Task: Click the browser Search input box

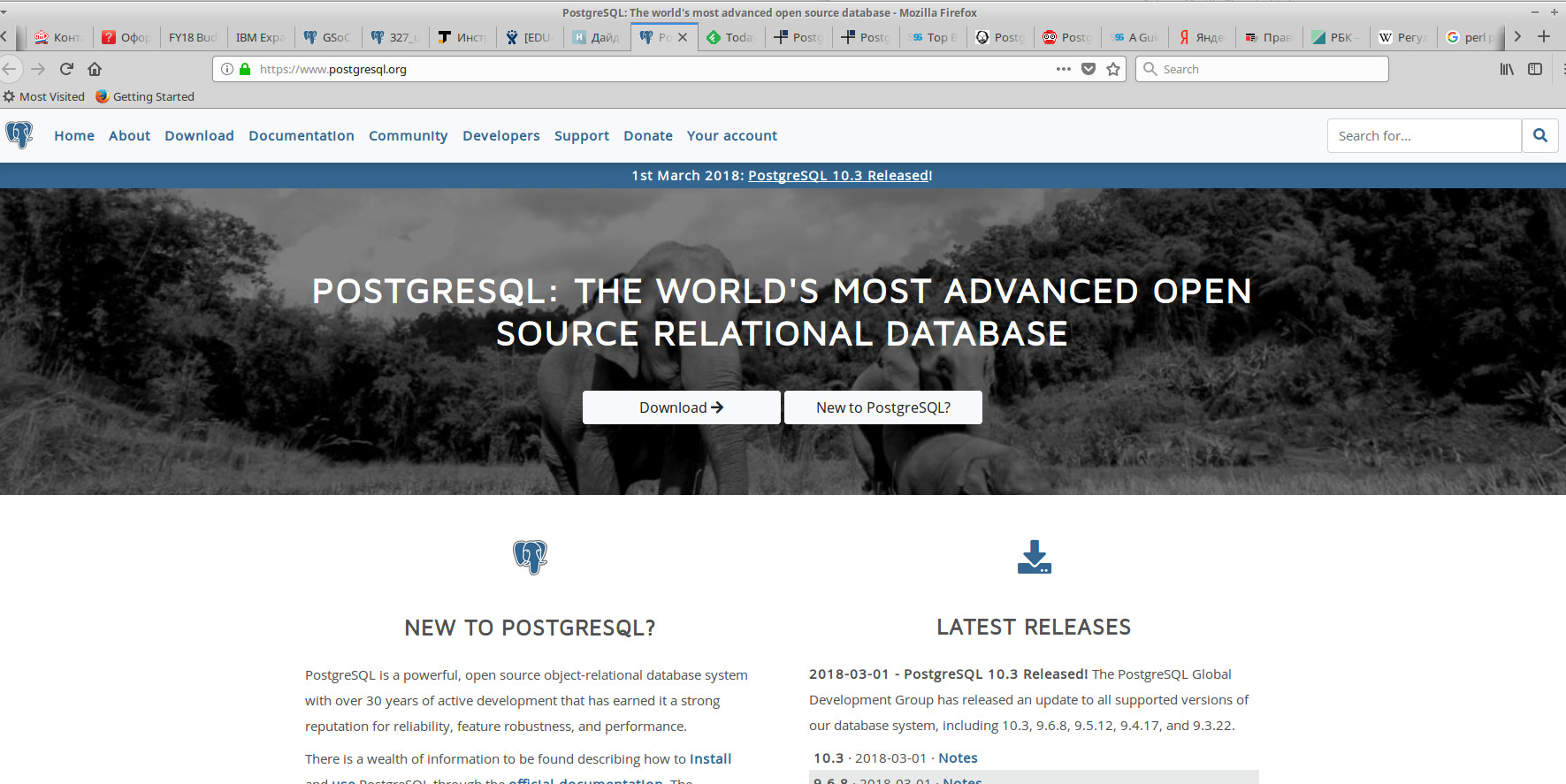Action: pyautogui.click(x=1262, y=69)
